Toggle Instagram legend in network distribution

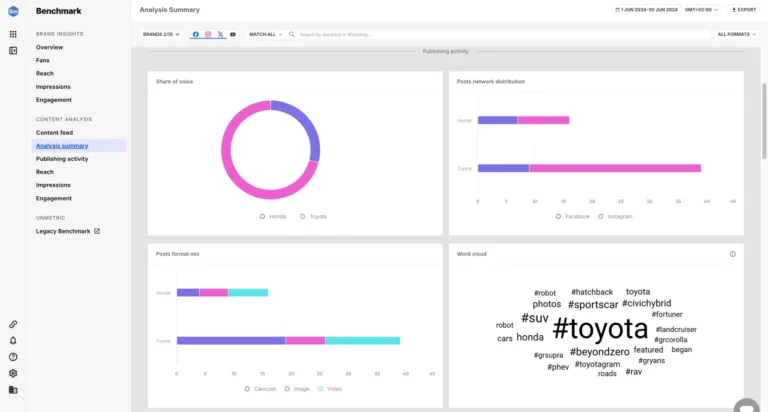[615, 216]
